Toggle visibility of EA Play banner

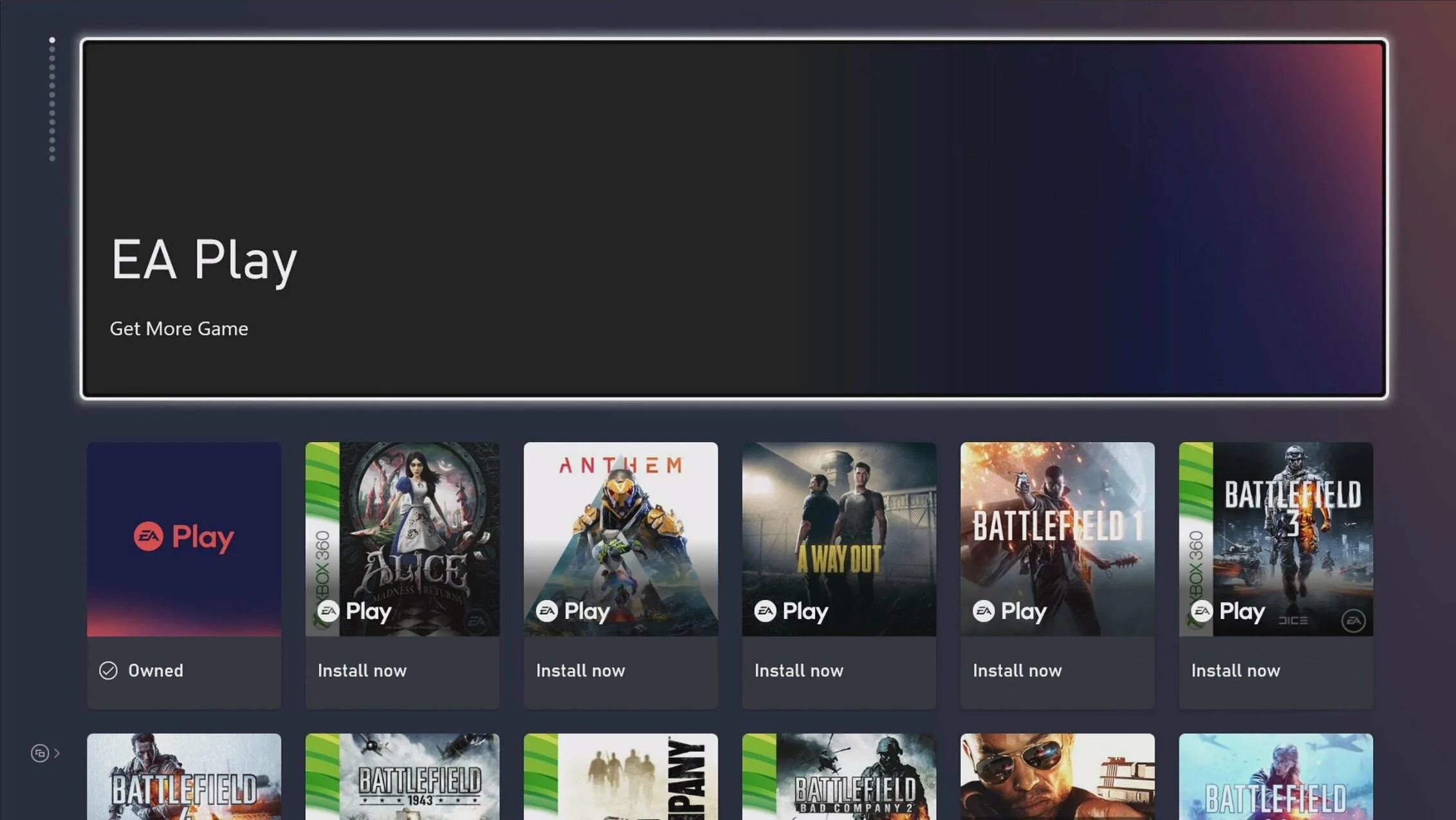click(52, 39)
